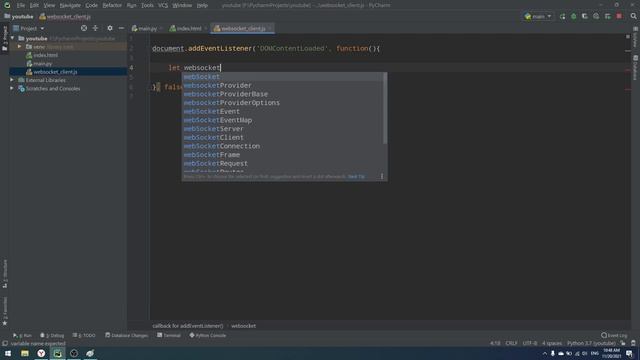Open the Run tool window
The width and height of the screenshot is (640, 360).
[22, 335]
